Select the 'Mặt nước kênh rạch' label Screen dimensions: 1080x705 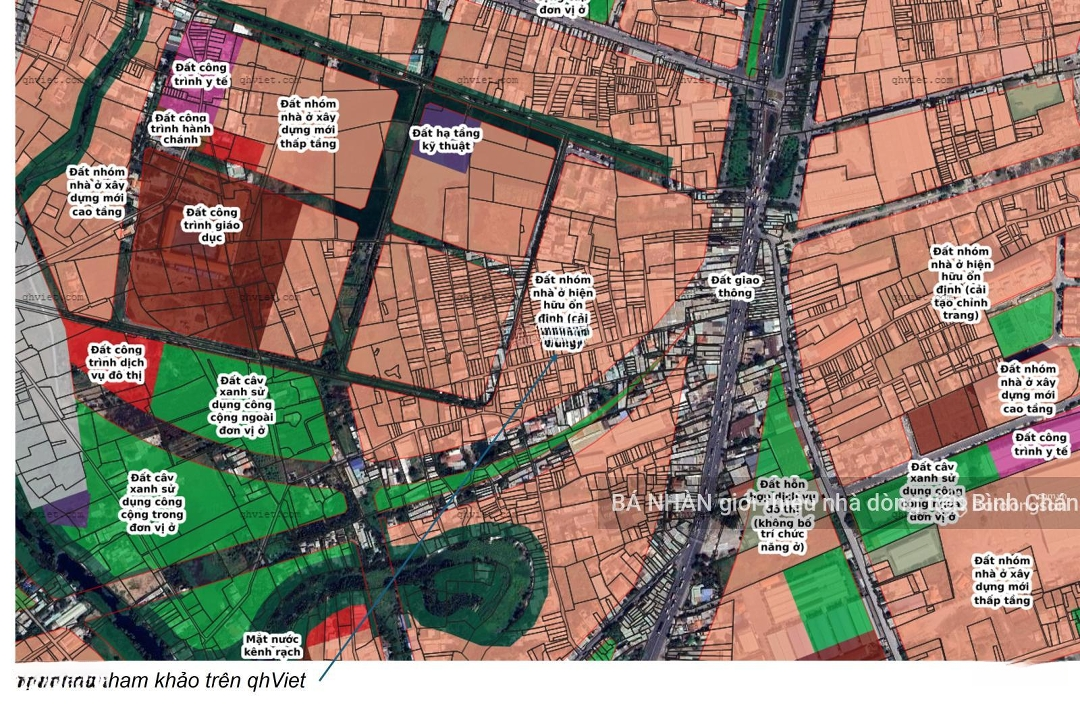(x=272, y=644)
